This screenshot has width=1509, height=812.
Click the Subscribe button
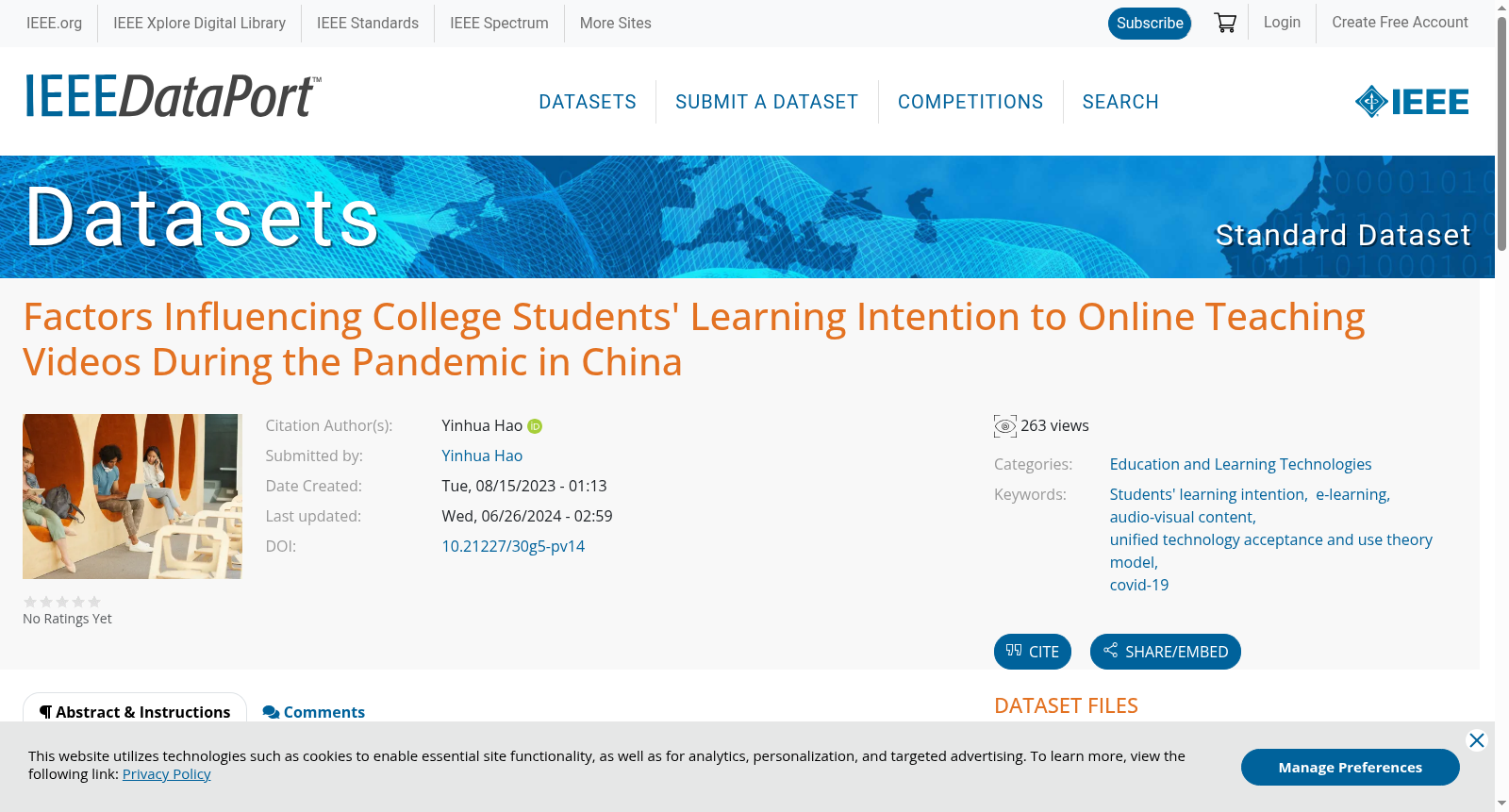[x=1150, y=24]
